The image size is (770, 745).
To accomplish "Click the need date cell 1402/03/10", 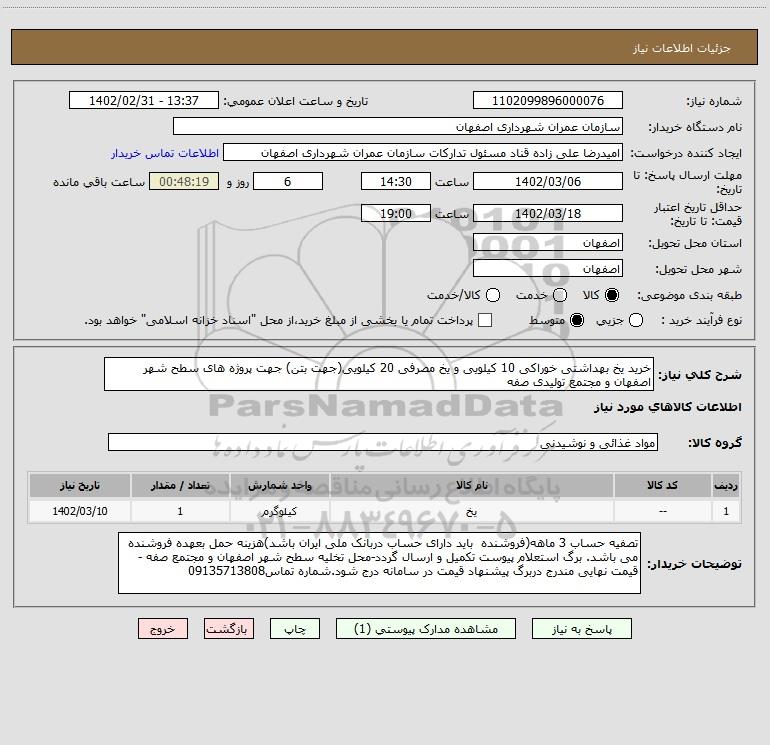I will pyautogui.click(x=80, y=511).
